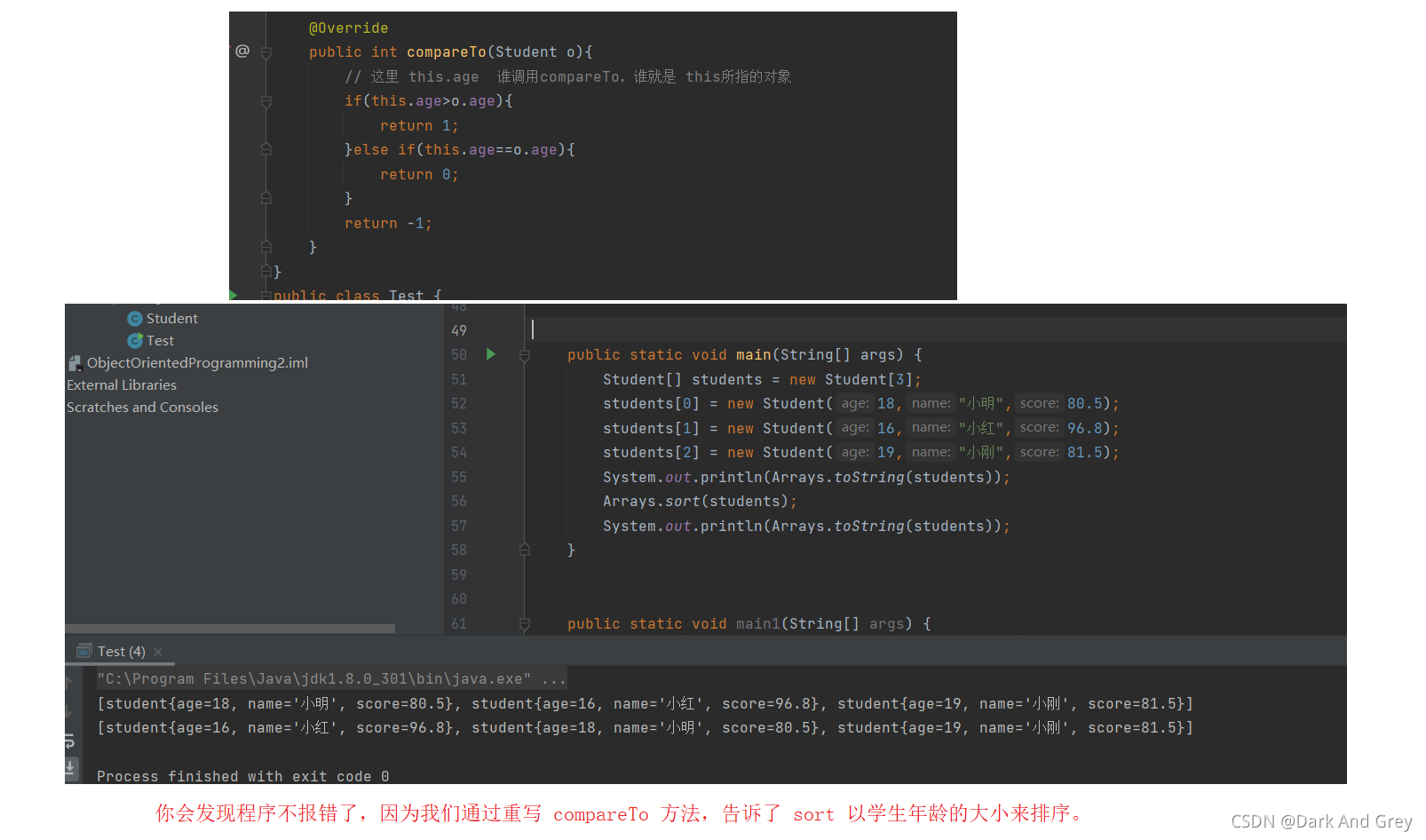Click the override gutter icon beside compareTo
The height and width of the screenshot is (840, 1426).
tap(242, 51)
